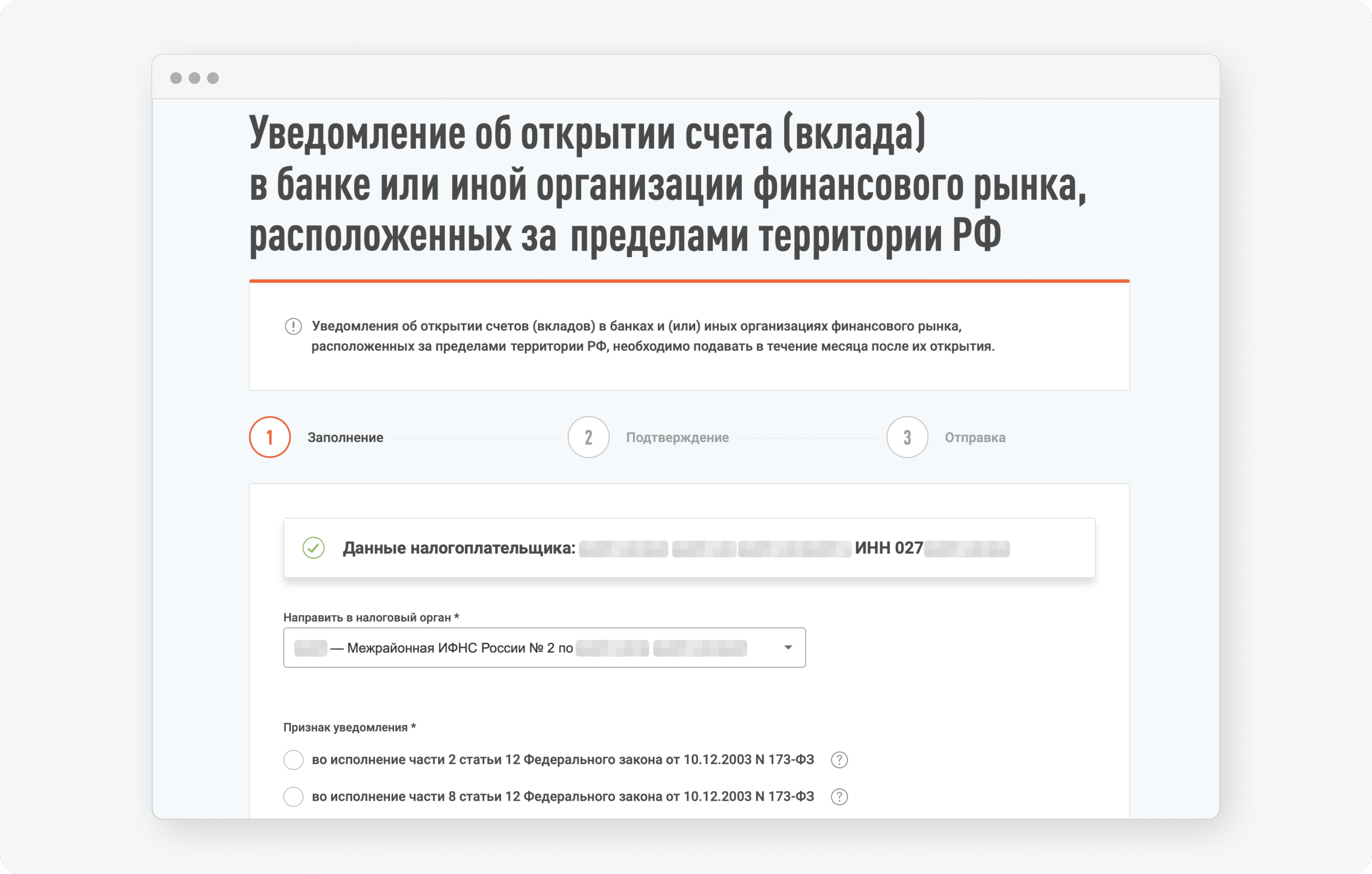1372x874 pixels.
Task: Click the Данные налогоплательщика header
Action: (459, 548)
